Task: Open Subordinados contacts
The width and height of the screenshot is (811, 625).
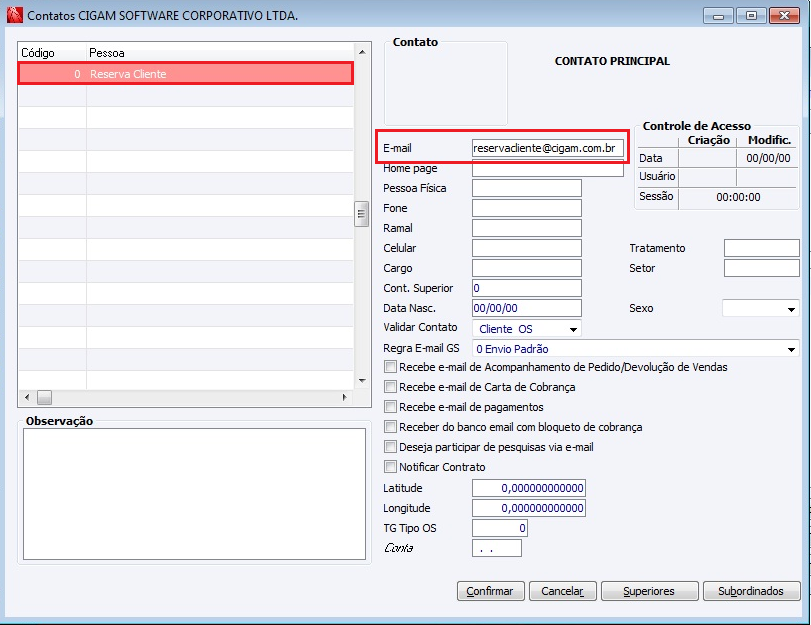Action: point(751,591)
